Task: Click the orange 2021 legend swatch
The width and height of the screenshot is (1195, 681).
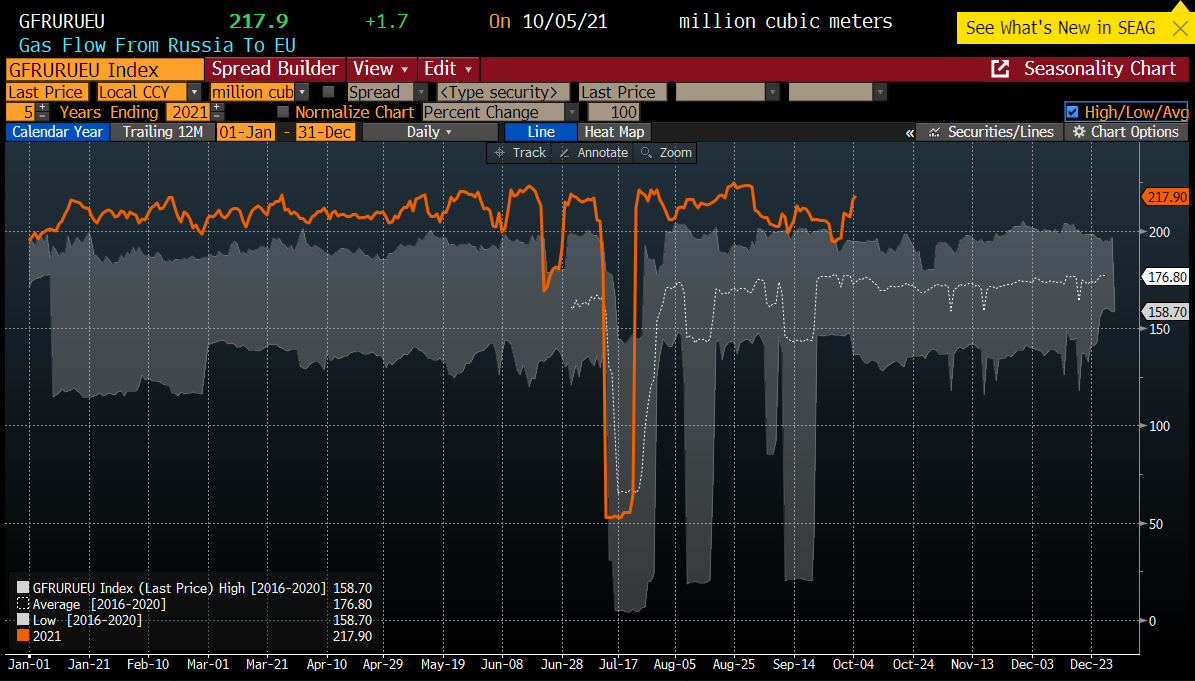Action: [x=23, y=636]
